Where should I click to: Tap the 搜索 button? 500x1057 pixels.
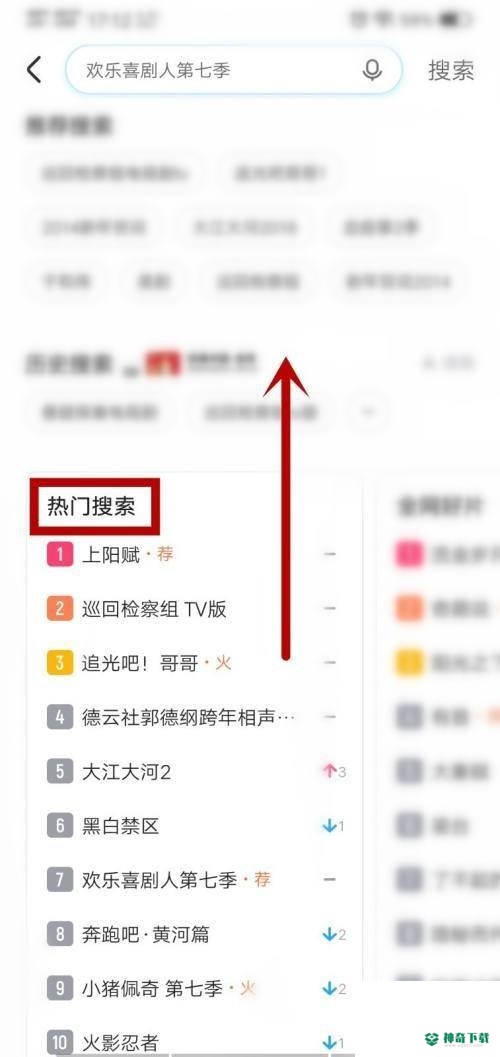pyautogui.click(x=451, y=70)
